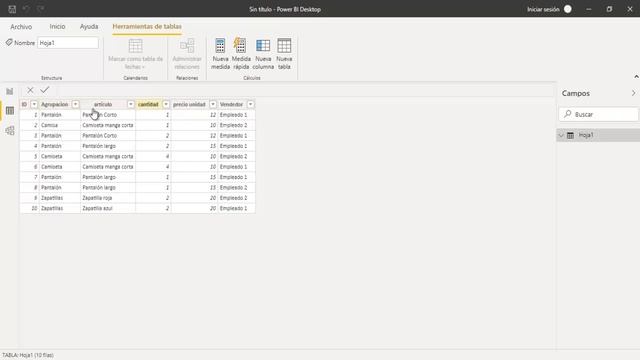Viewport: 640px width, 360px height.
Task: Click the Campos panel title
Action: (x=576, y=93)
